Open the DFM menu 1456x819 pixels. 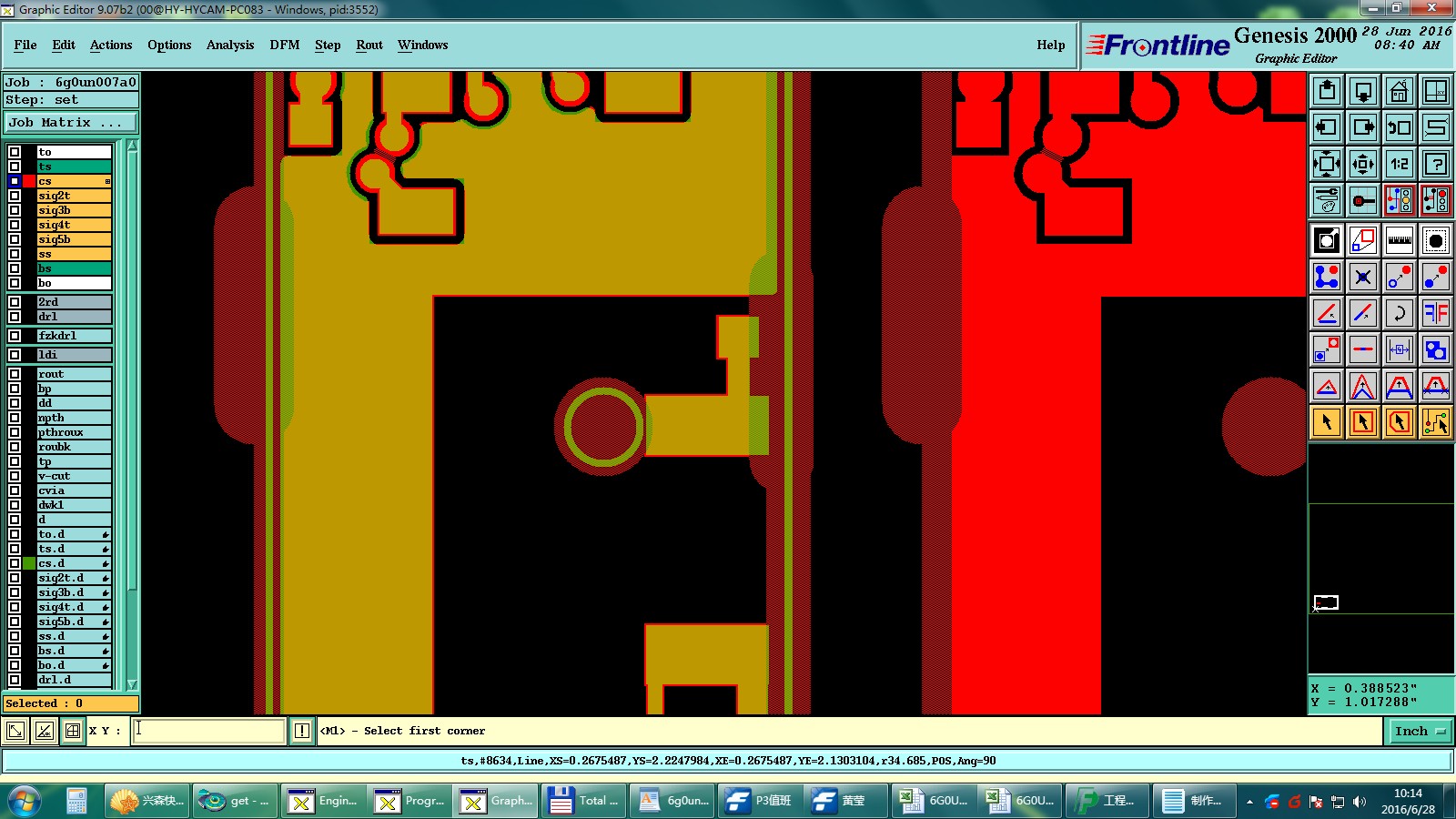pyautogui.click(x=285, y=45)
